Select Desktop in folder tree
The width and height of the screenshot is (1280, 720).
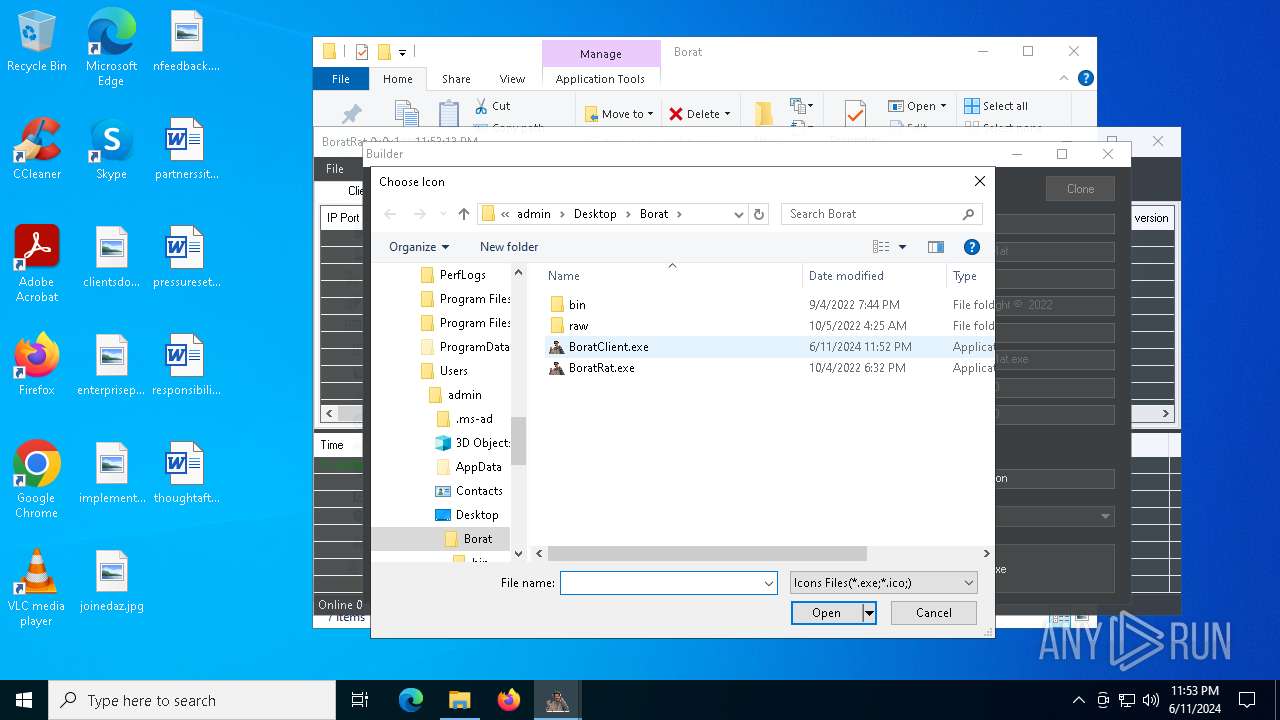tap(477, 515)
